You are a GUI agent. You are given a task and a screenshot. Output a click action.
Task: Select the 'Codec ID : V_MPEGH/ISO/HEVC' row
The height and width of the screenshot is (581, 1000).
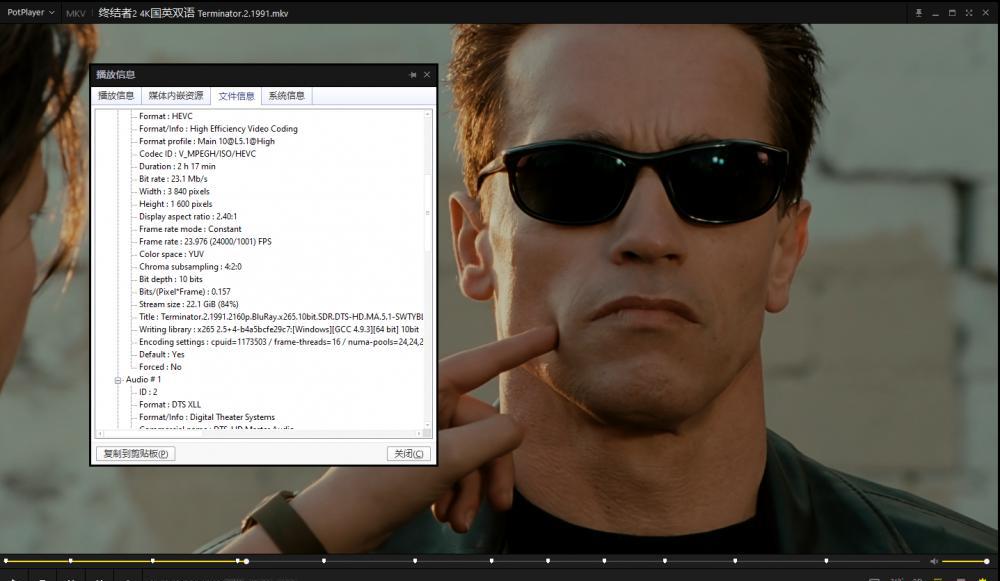[x=197, y=154]
